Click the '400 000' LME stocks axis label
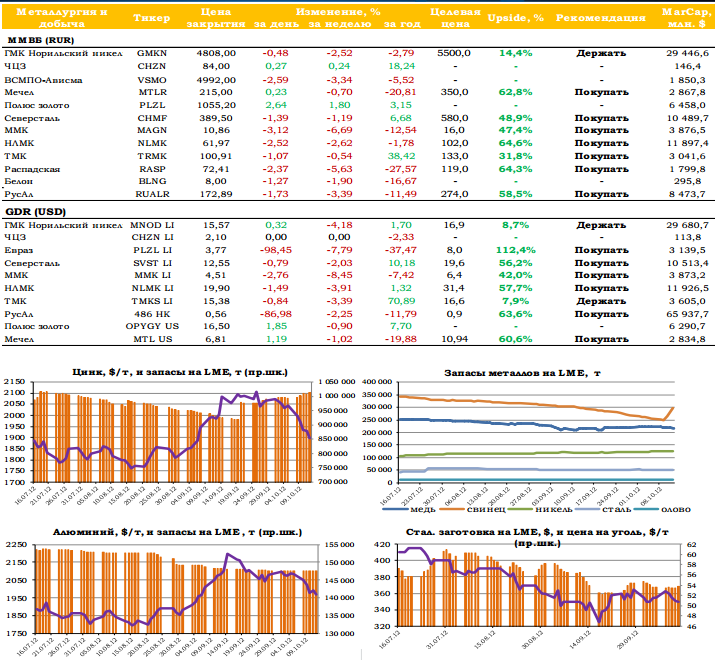This screenshot has width=715, height=660. [x=377, y=382]
